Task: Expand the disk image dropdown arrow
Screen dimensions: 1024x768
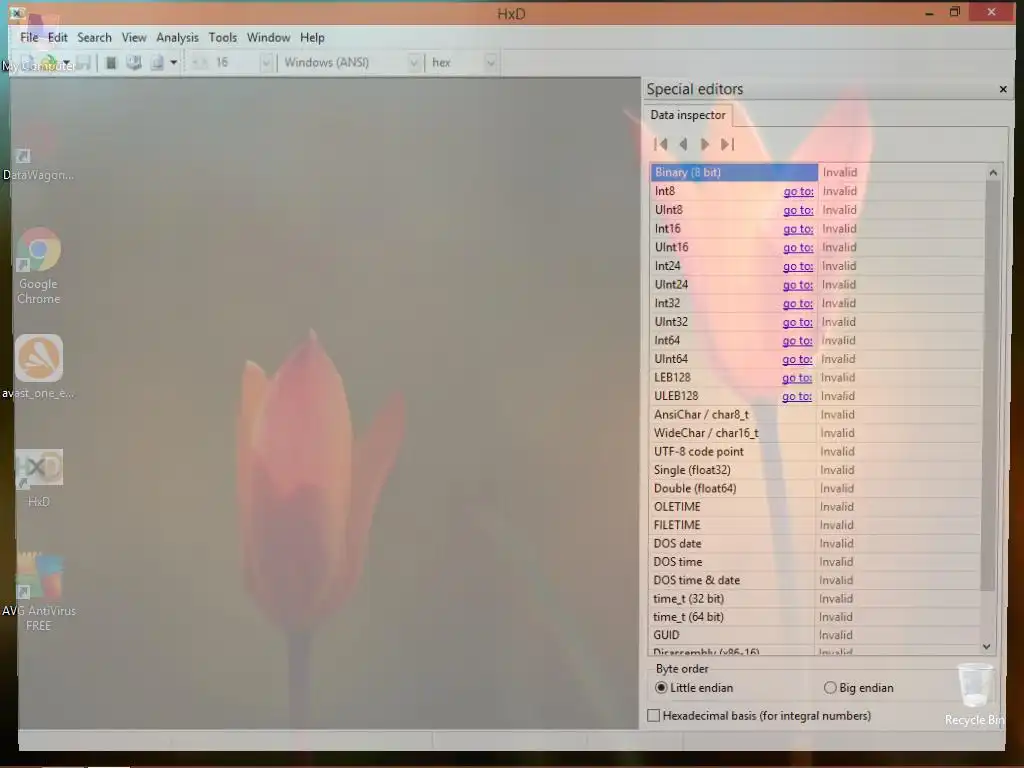Action: pos(174,63)
